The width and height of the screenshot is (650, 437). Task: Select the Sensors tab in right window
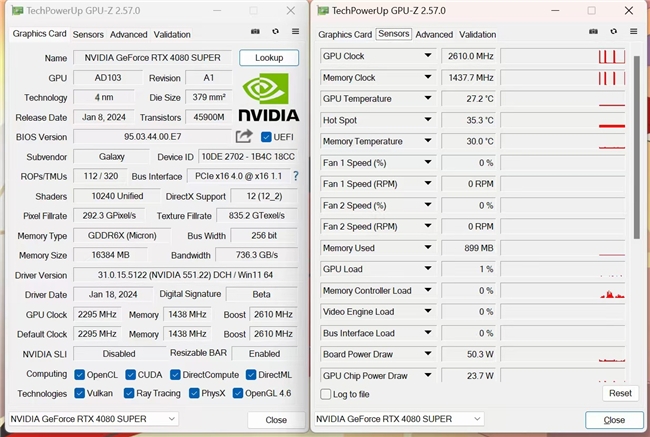[393, 34]
